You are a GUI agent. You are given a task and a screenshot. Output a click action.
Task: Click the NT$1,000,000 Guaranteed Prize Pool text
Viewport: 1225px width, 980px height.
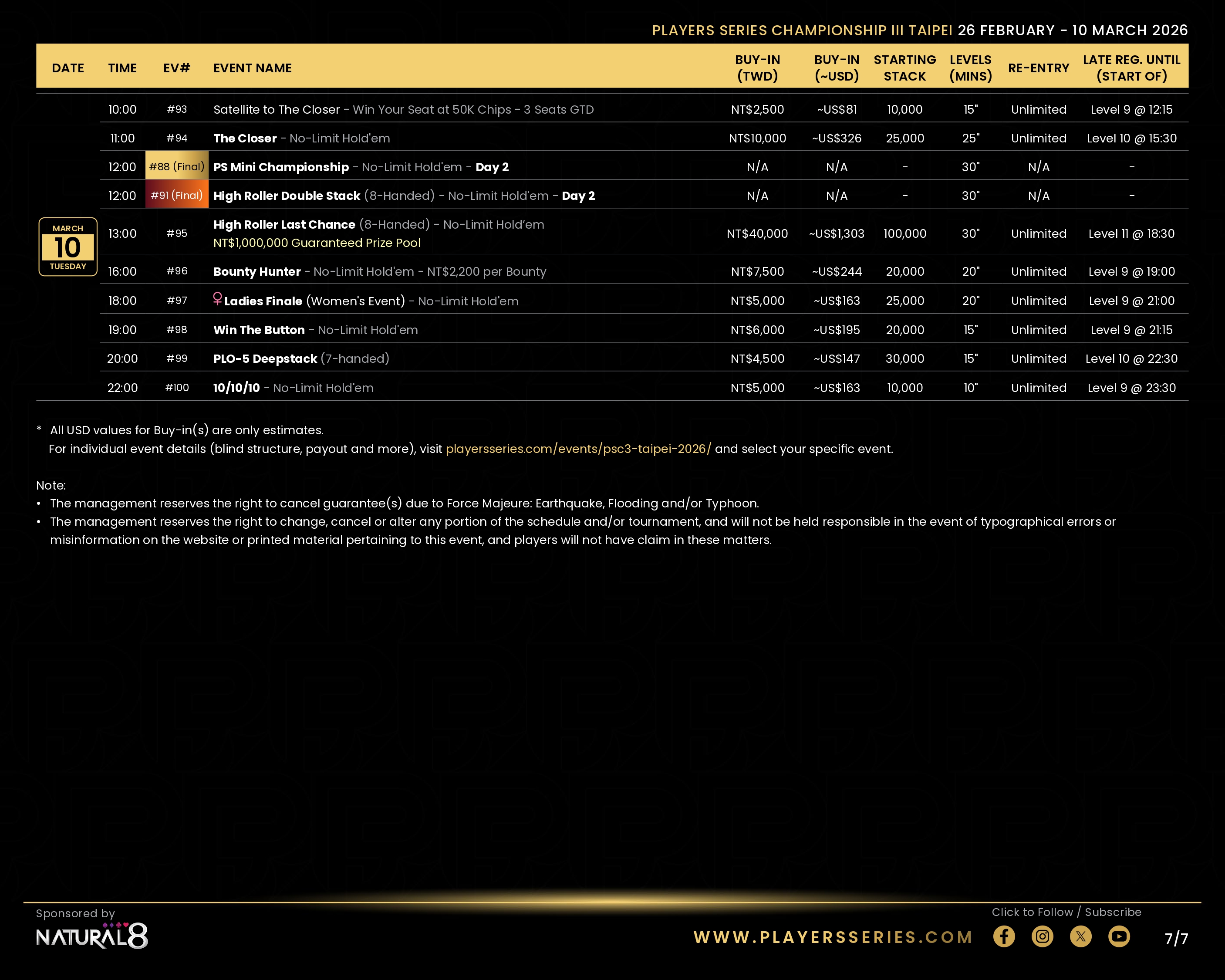click(317, 243)
